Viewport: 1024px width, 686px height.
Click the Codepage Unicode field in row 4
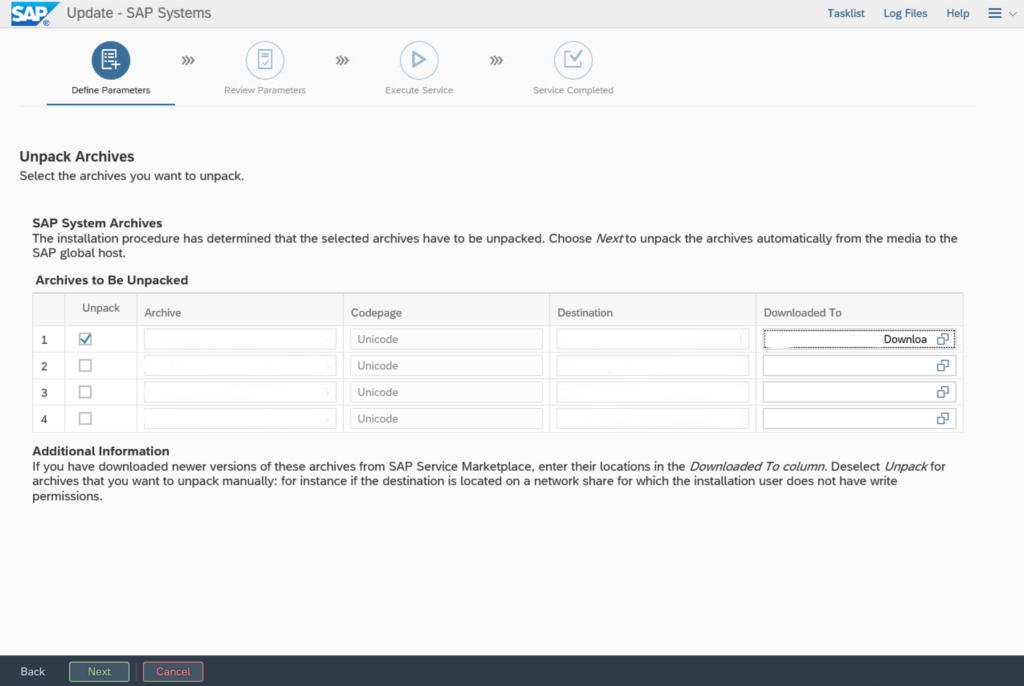pos(446,419)
